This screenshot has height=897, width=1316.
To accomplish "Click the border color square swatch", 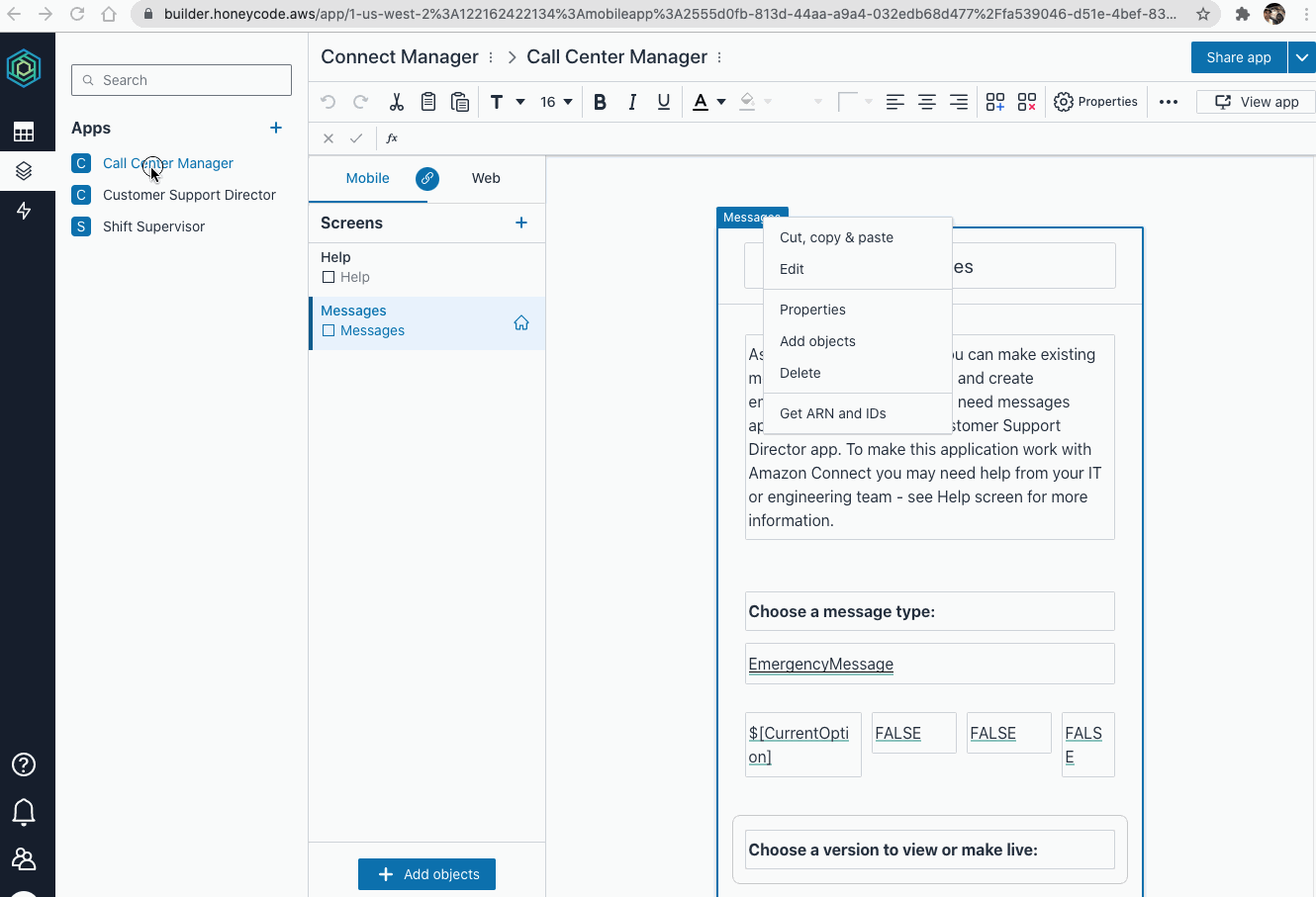I will point(847,102).
